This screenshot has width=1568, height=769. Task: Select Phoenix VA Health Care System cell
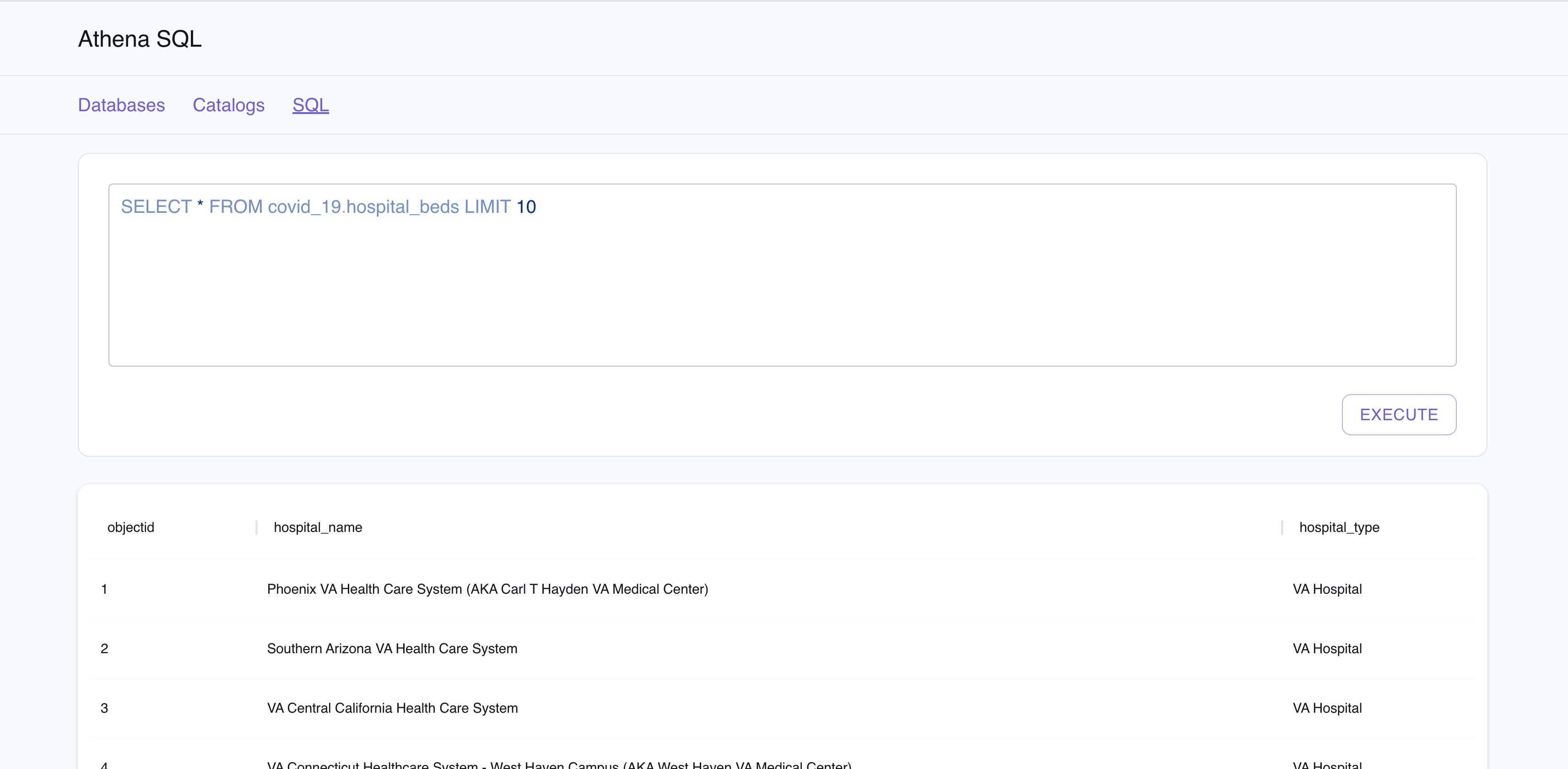click(487, 589)
